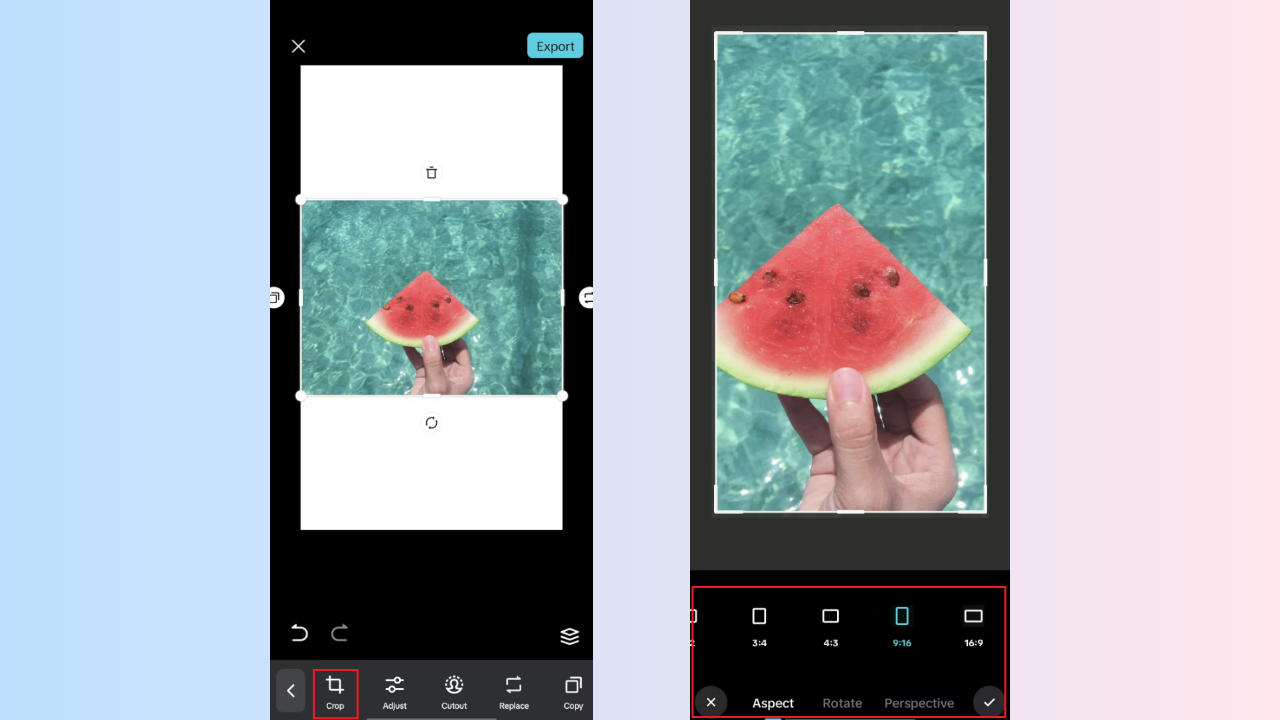The height and width of the screenshot is (720, 1280).
Task: Confirm the crop with the checkmark
Action: coord(989,702)
